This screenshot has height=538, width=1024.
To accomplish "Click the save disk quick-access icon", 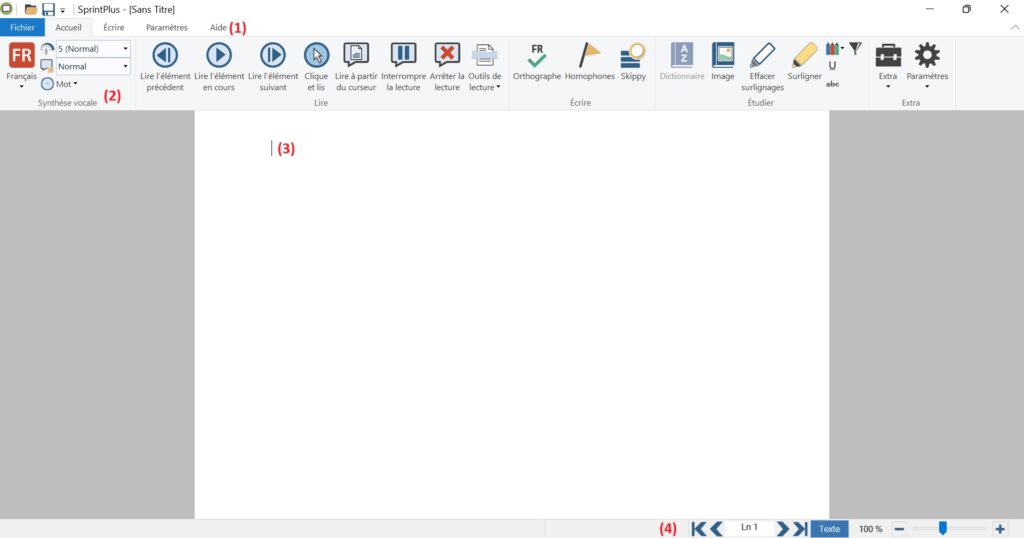I will click(x=48, y=9).
